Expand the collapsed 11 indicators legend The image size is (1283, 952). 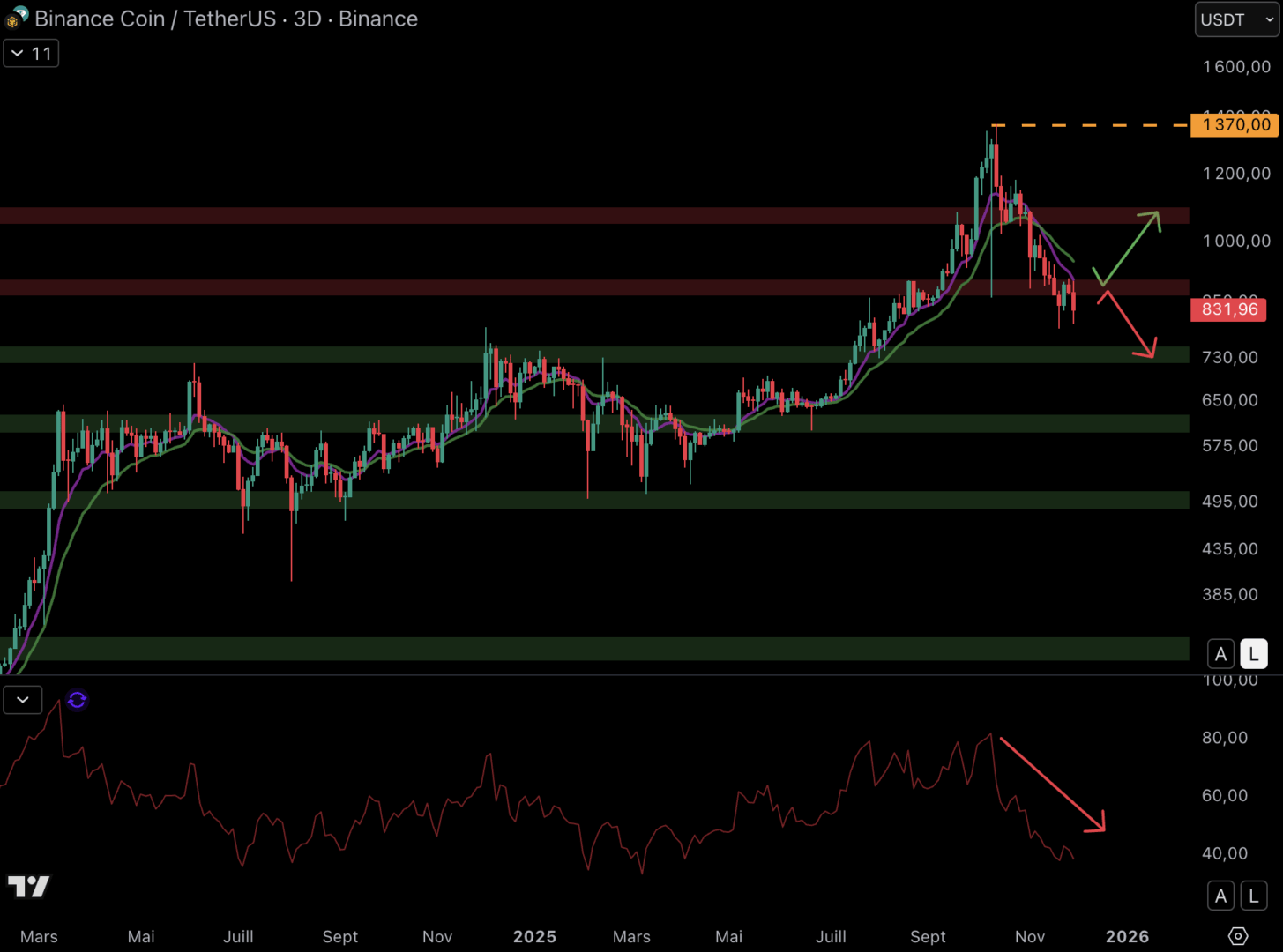pyautogui.click(x=31, y=54)
